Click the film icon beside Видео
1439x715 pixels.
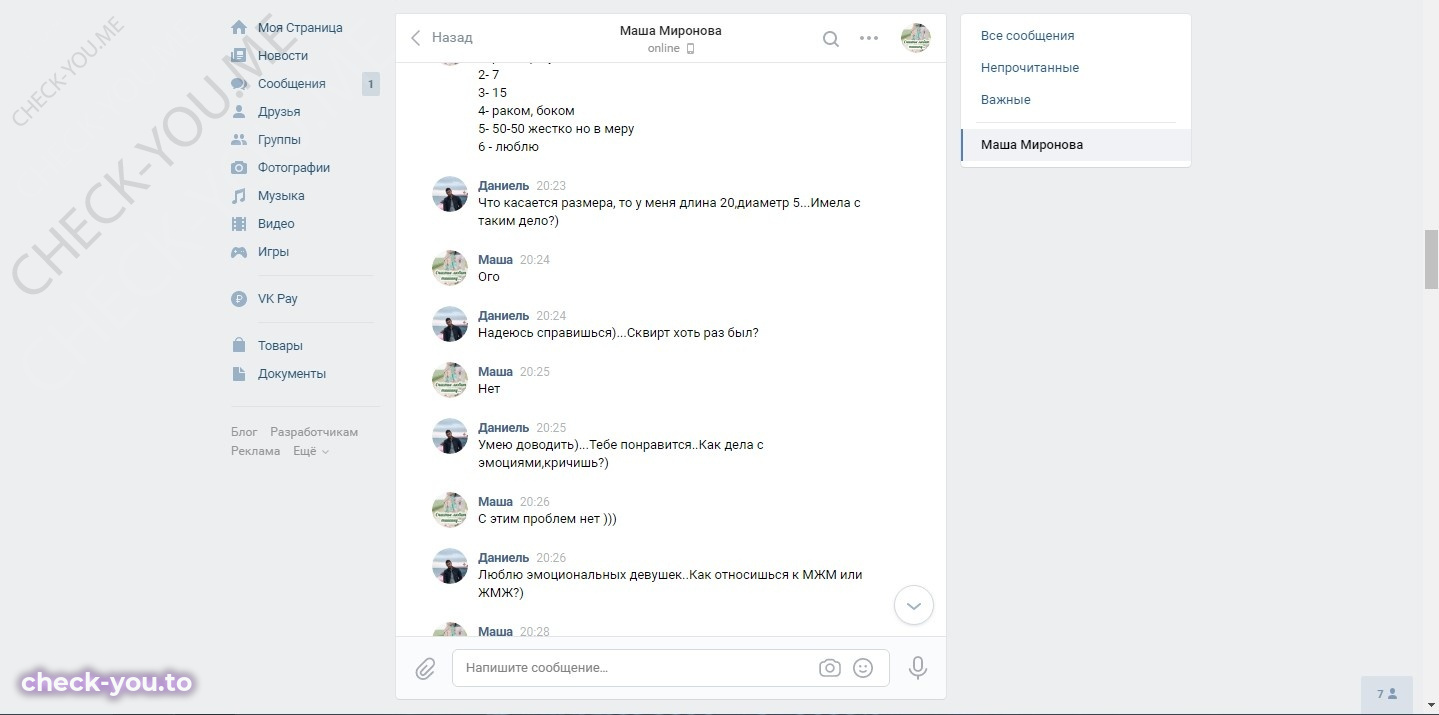click(239, 224)
